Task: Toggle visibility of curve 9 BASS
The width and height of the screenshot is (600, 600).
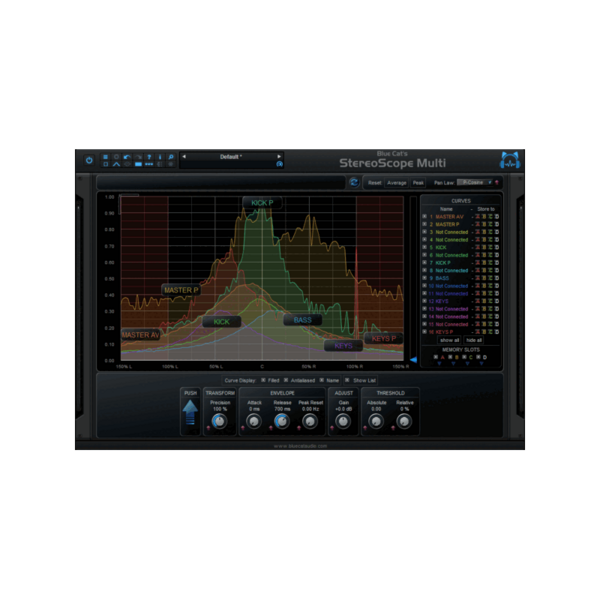Action: coord(424,278)
